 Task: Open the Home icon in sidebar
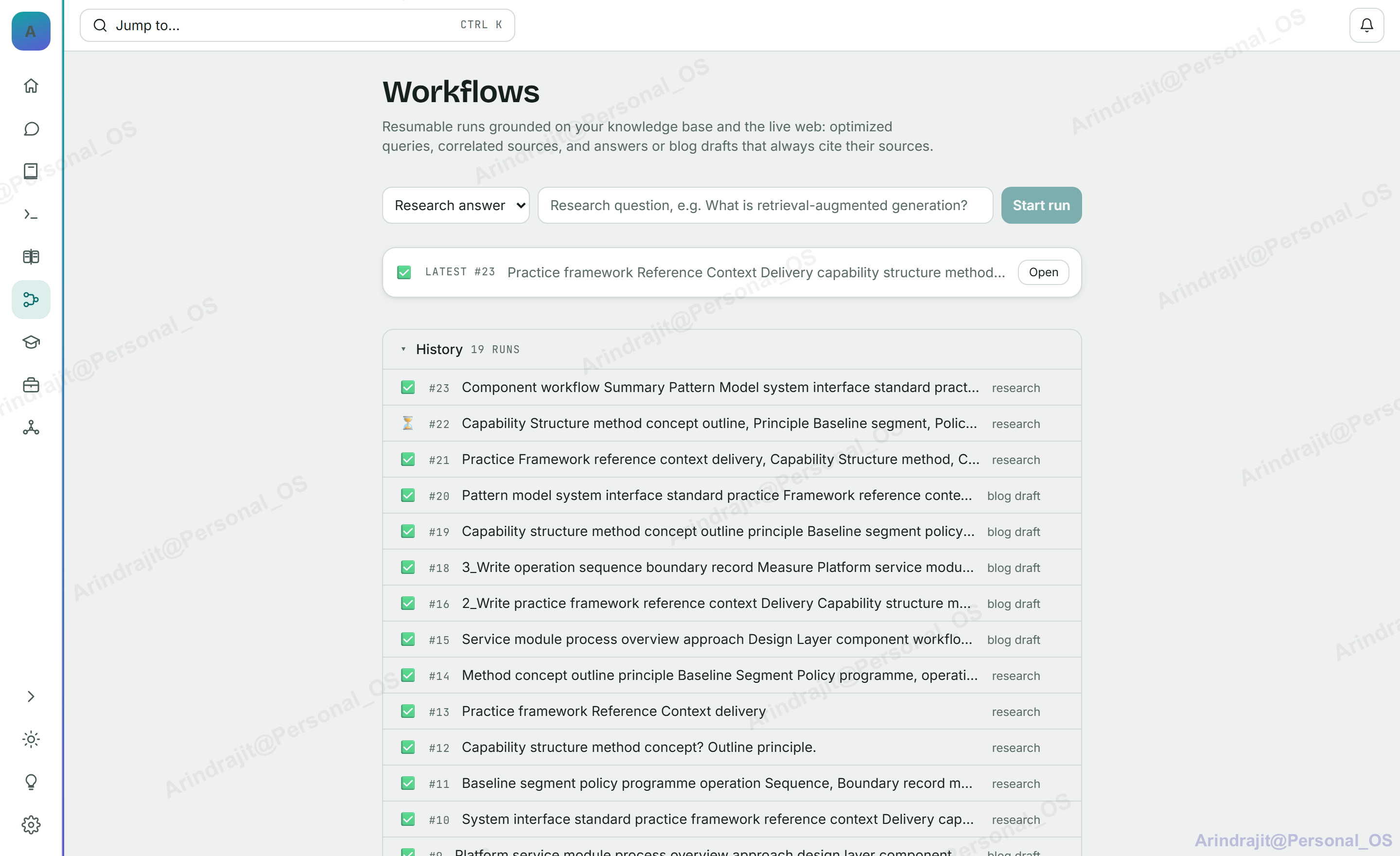pos(31,86)
